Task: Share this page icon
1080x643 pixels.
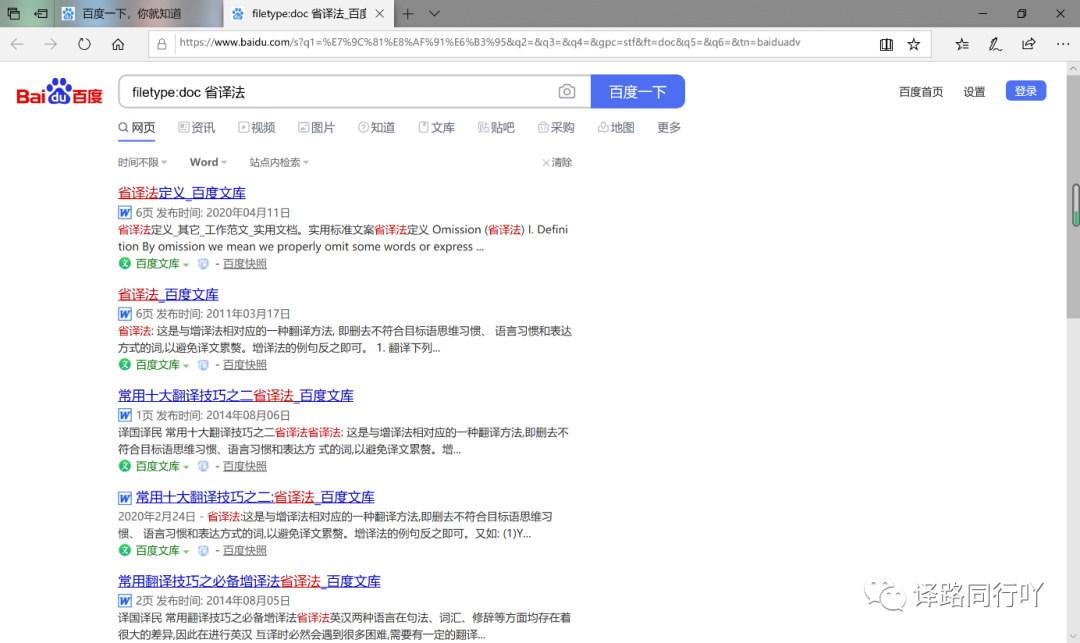Action: pos(1028,44)
